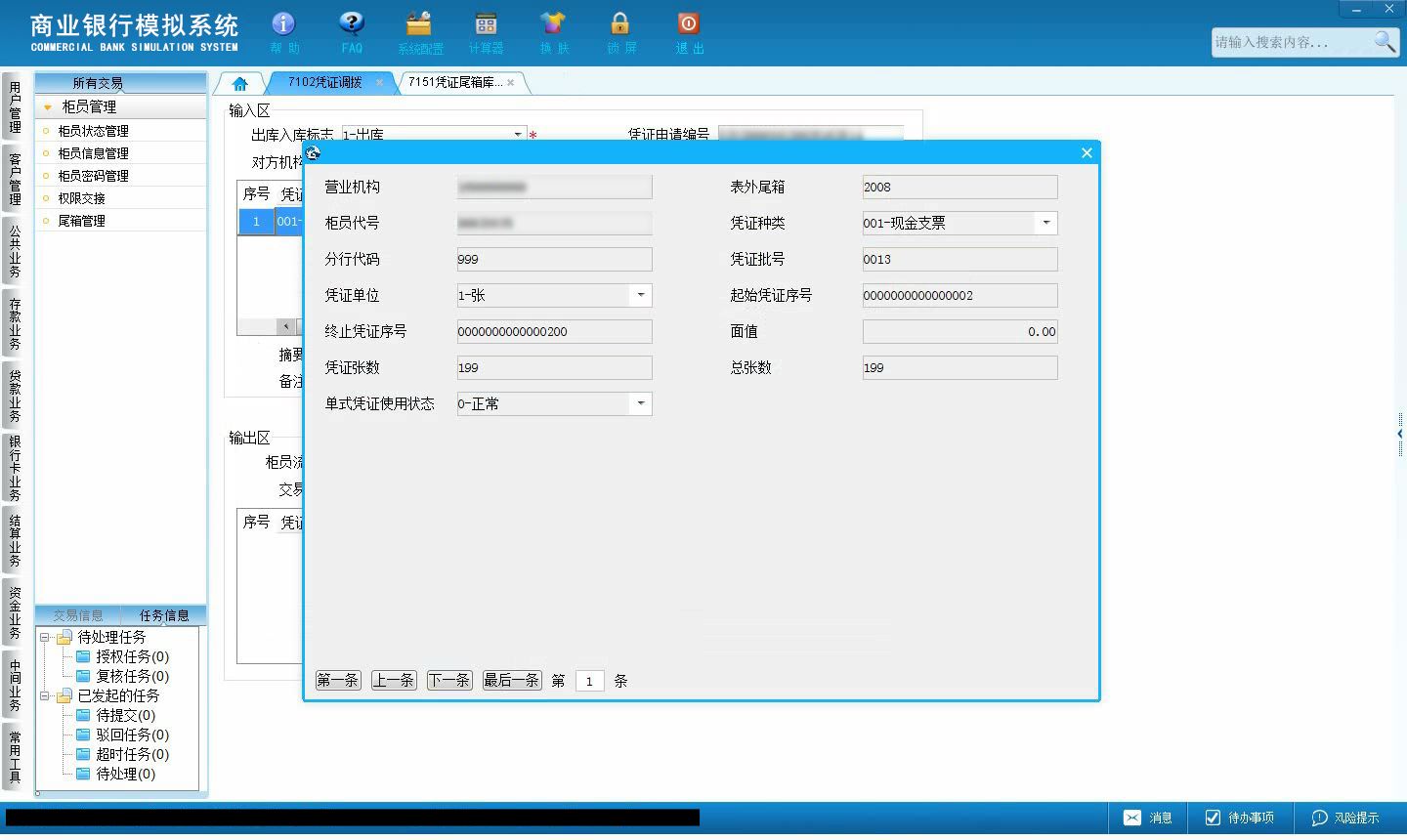Open pending items (待办事项) in status bar

[x=1240, y=818]
